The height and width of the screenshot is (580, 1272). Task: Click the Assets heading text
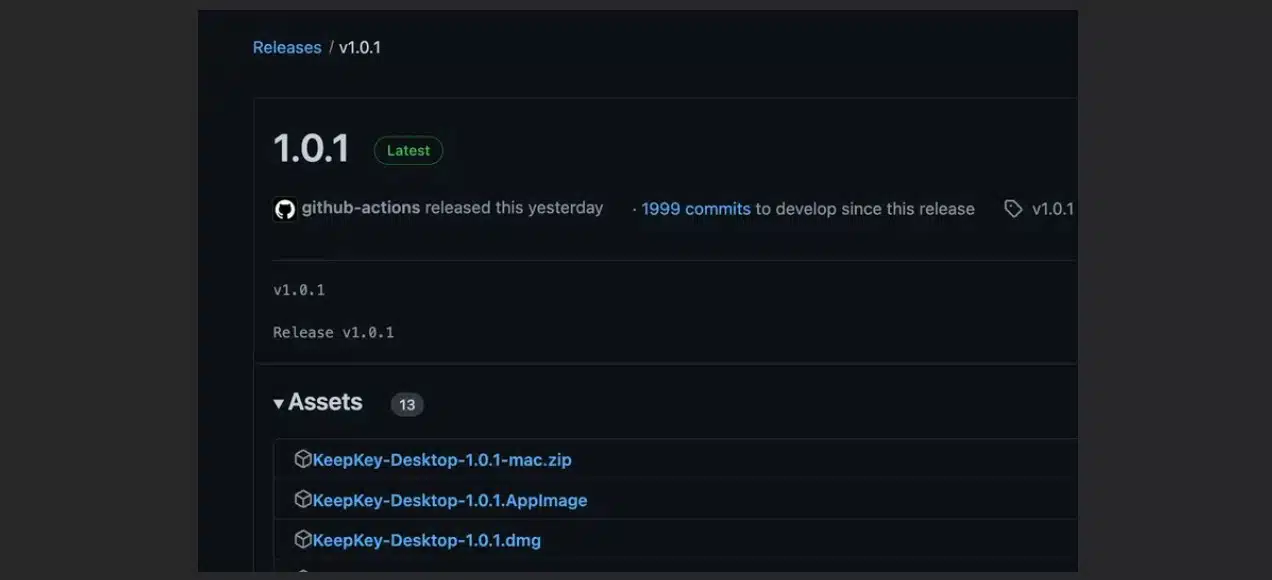[x=325, y=403]
